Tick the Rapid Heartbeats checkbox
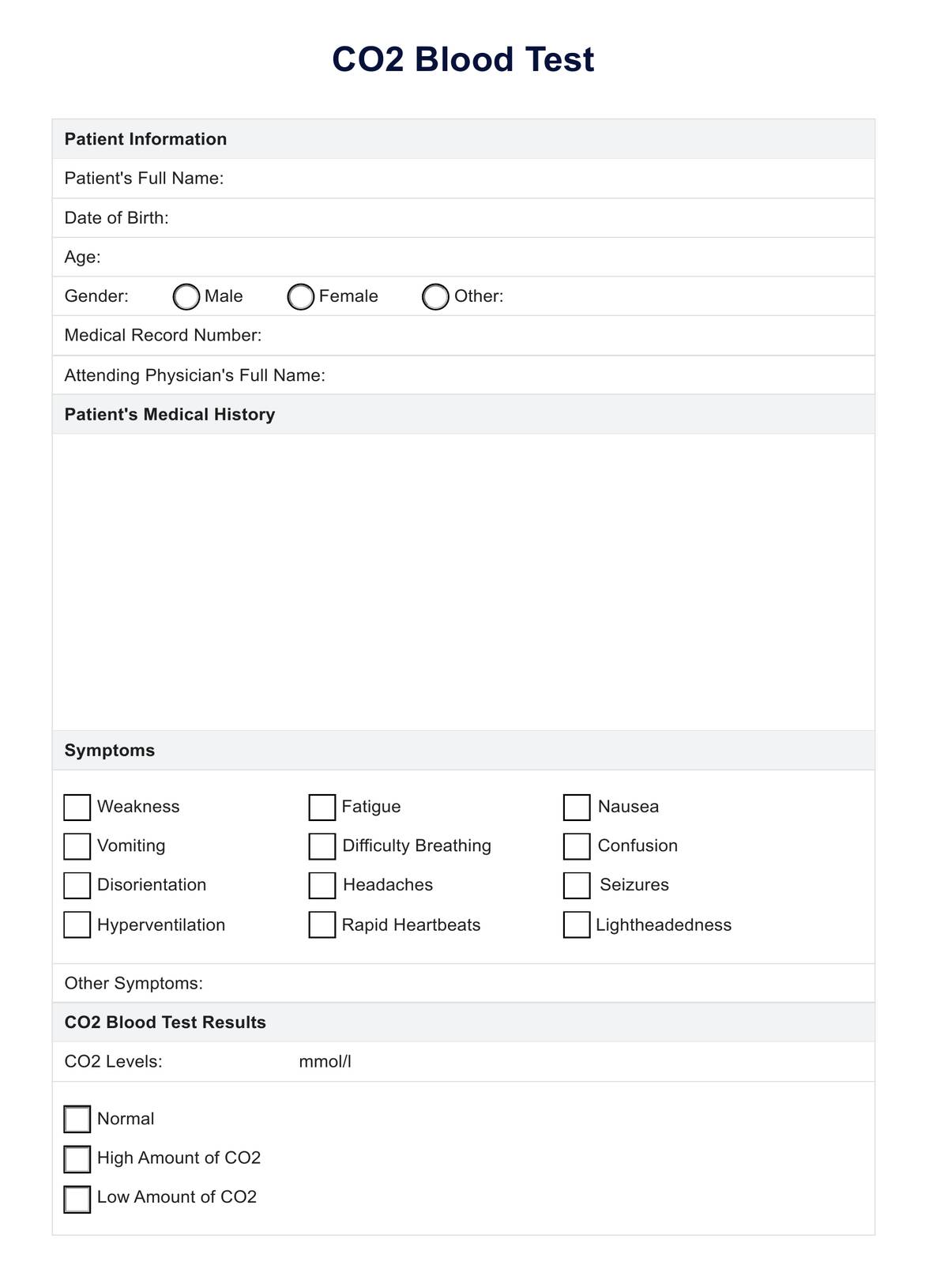This screenshot has height=1288, width=929. point(322,925)
